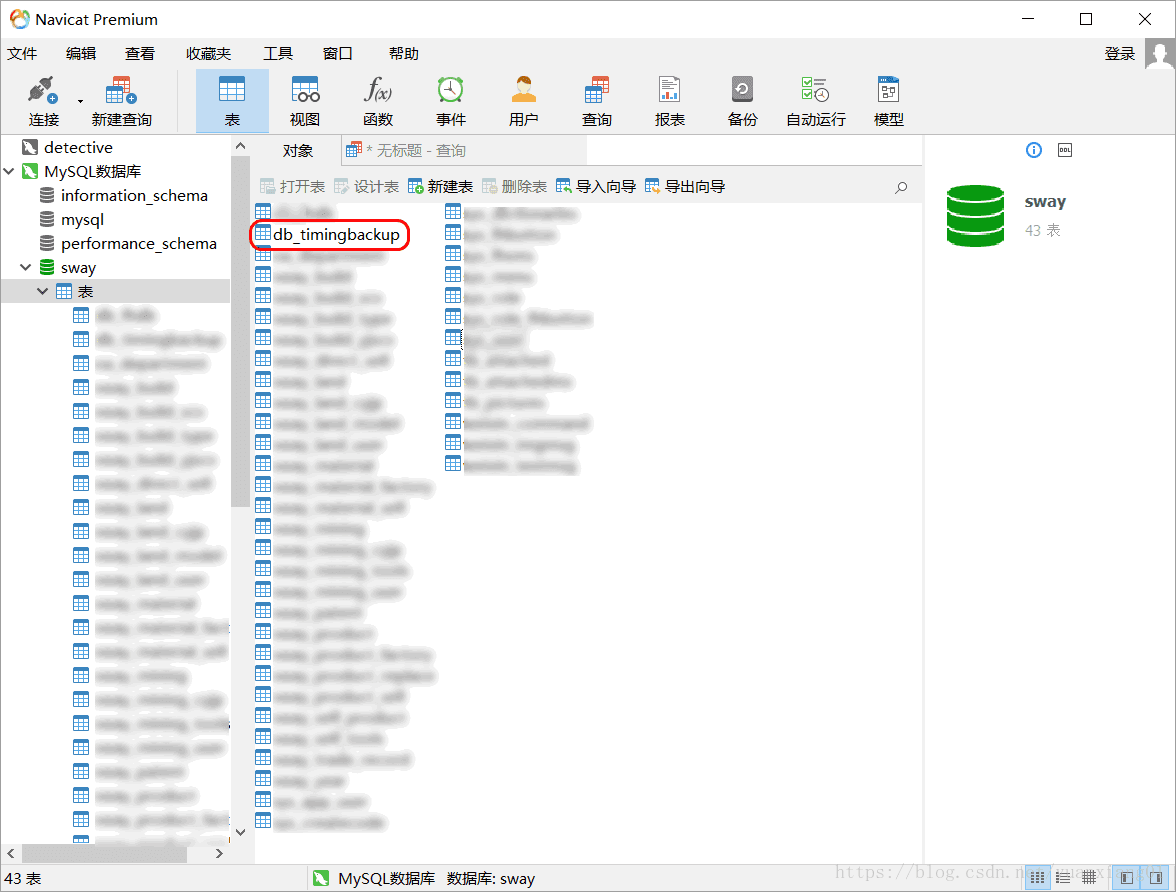Open the 查看 menu
The image size is (1176, 892).
click(x=140, y=54)
